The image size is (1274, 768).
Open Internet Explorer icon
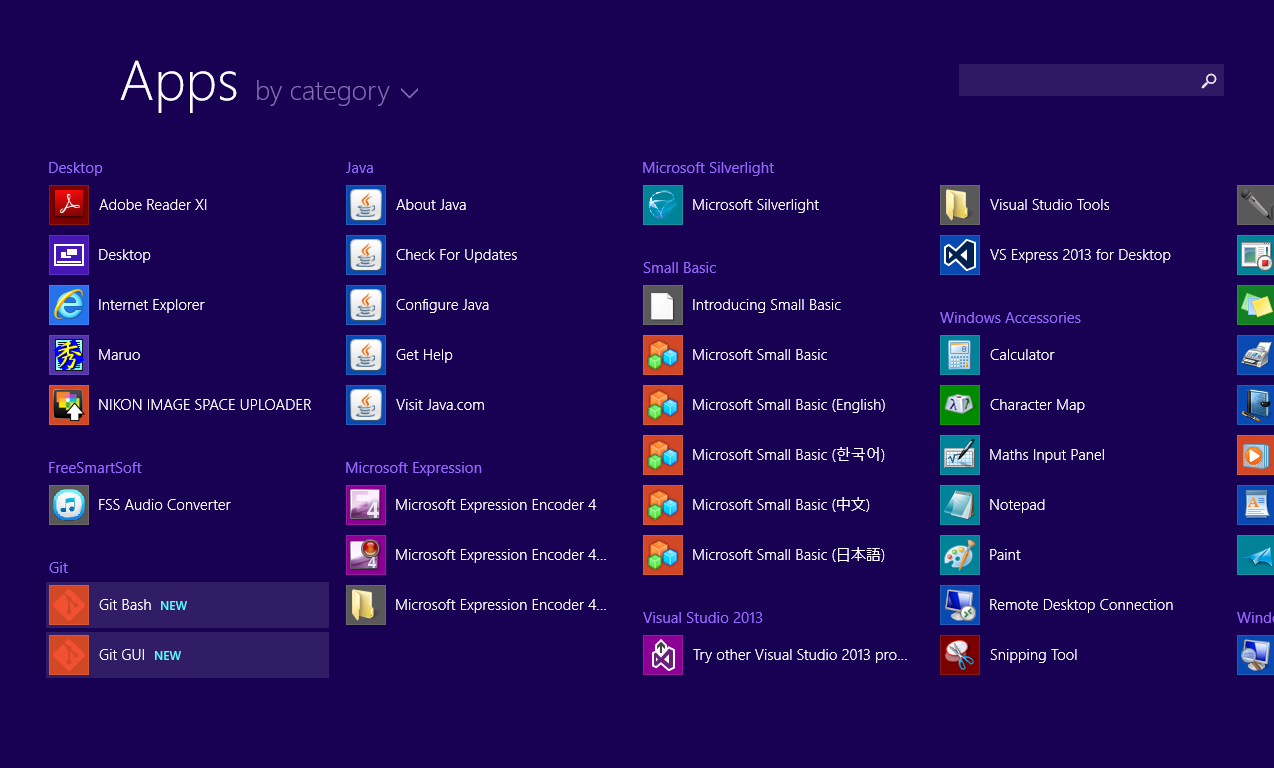pyautogui.click(x=69, y=305)
